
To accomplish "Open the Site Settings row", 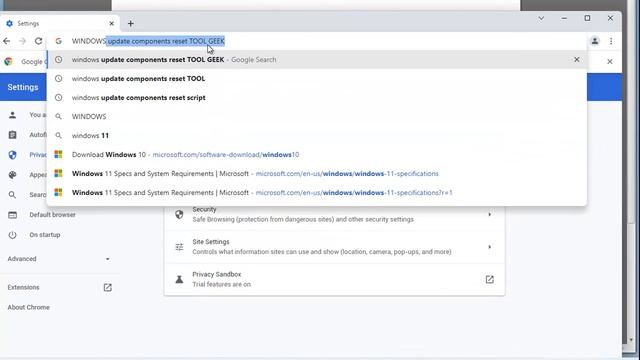I will (334, 247).
